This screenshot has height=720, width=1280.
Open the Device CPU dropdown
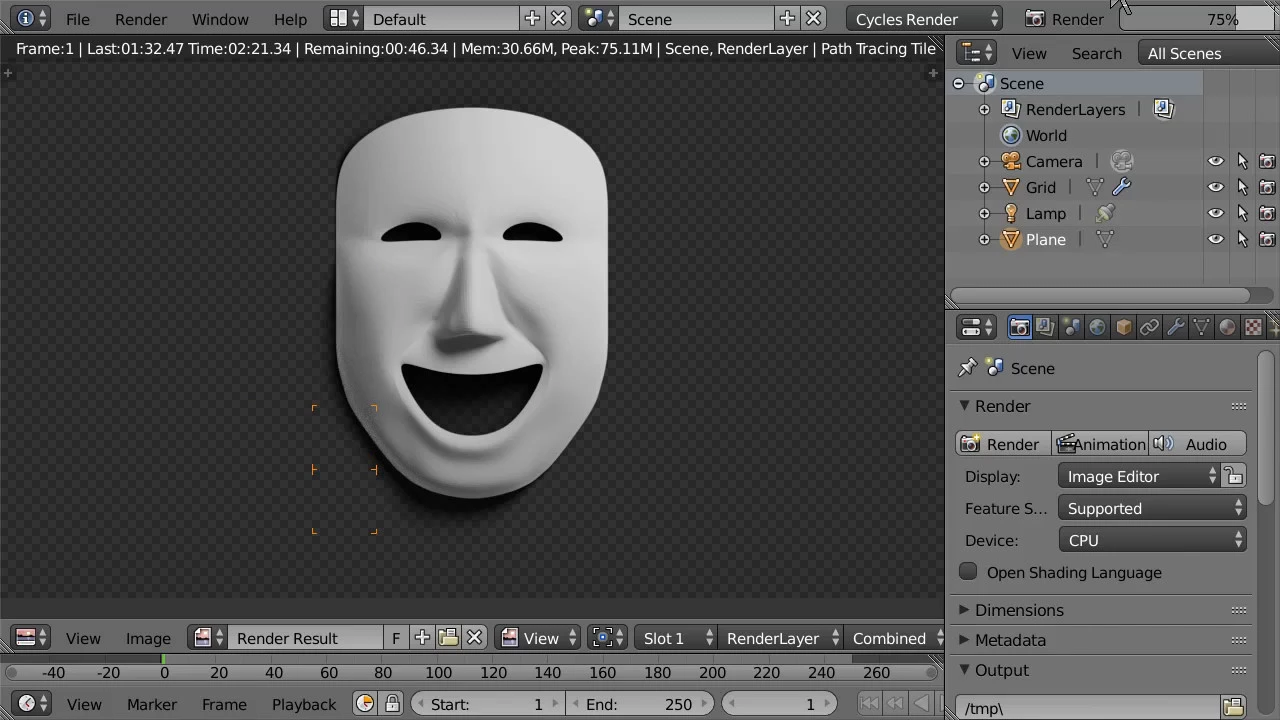(x=1152, y=540)
